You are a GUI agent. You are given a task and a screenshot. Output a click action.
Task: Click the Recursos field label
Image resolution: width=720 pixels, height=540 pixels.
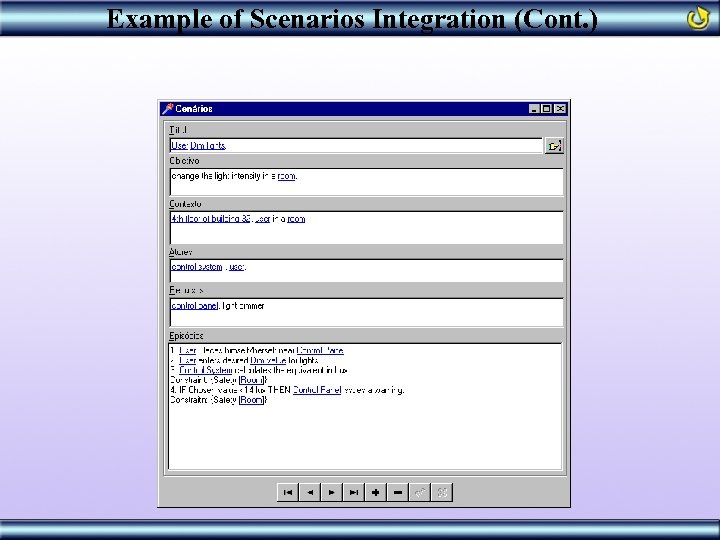[186, 290]
